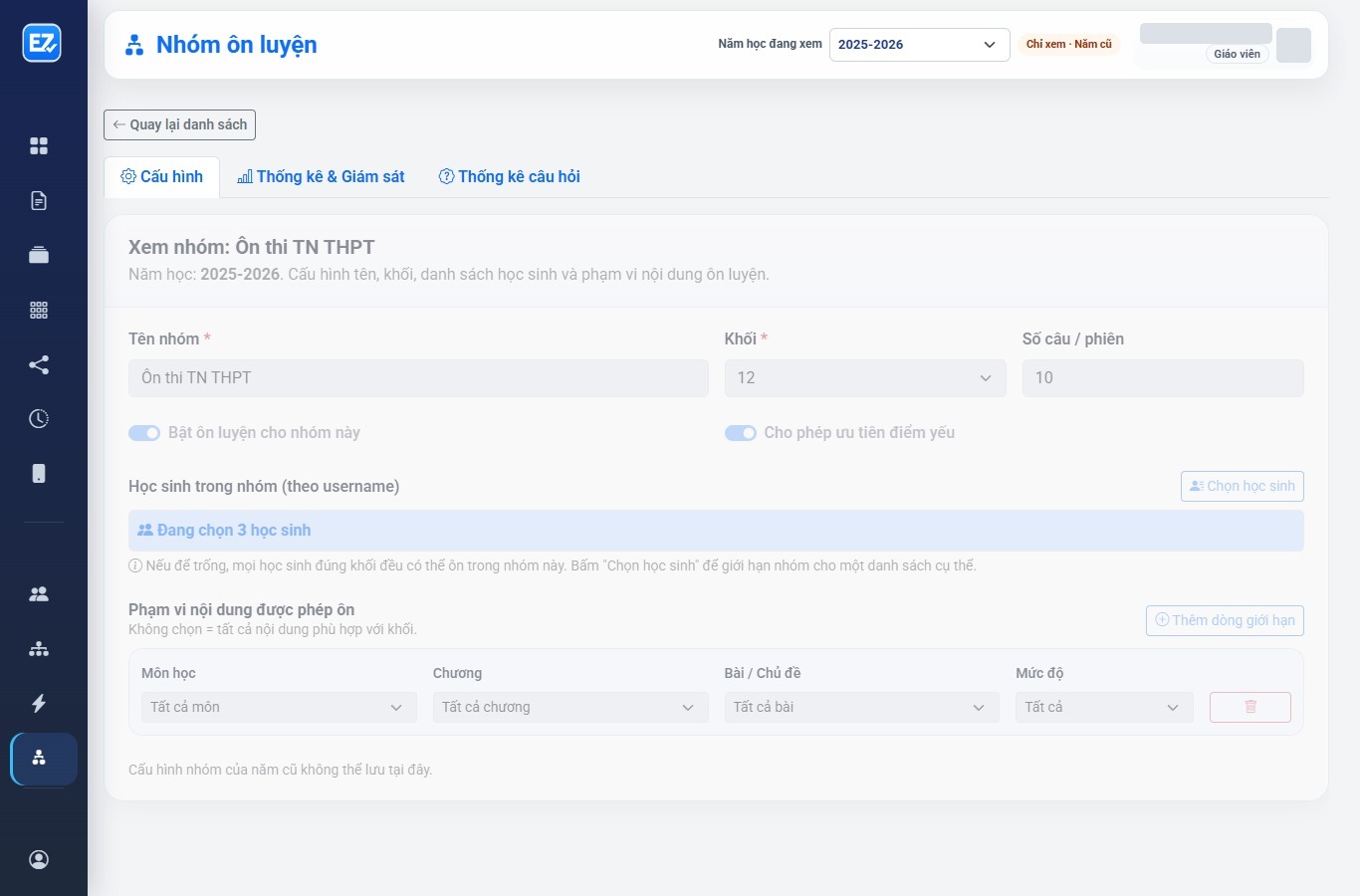Screen dimensions: 1360x896
Task: Switch to the Cấu hình tab
Action: coord(162,177)
